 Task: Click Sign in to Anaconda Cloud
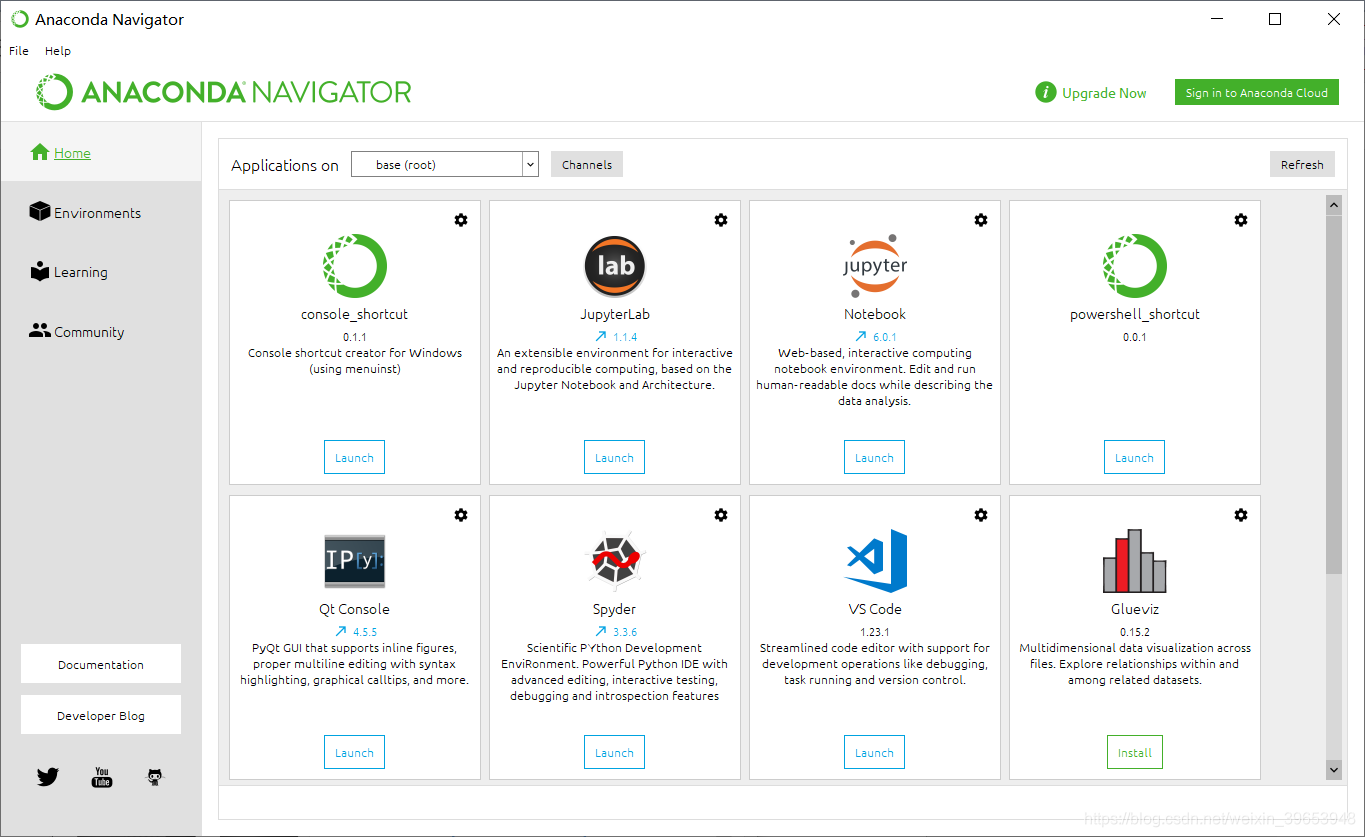tap(1257, 93)
